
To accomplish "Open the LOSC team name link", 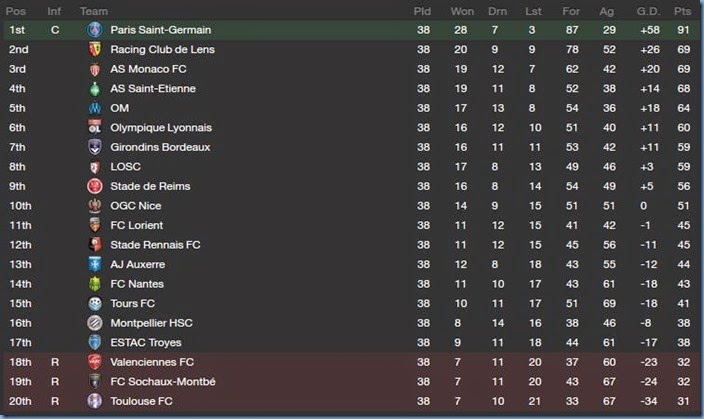I will 127,167.
